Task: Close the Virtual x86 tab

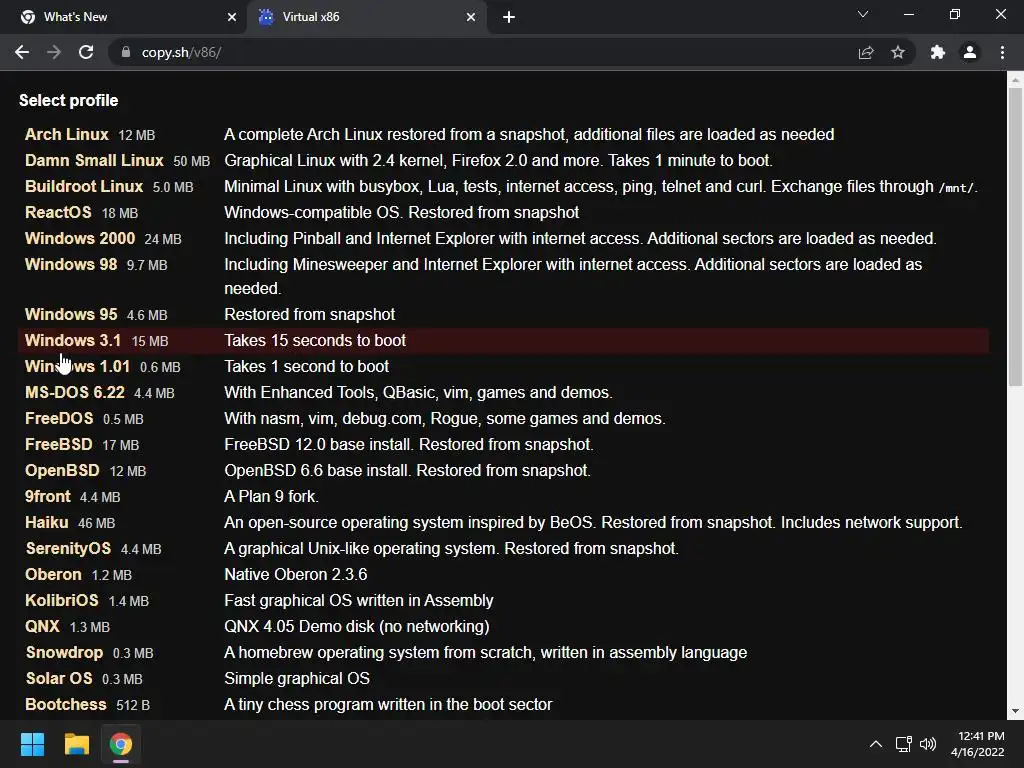Action: click(471, 17)
